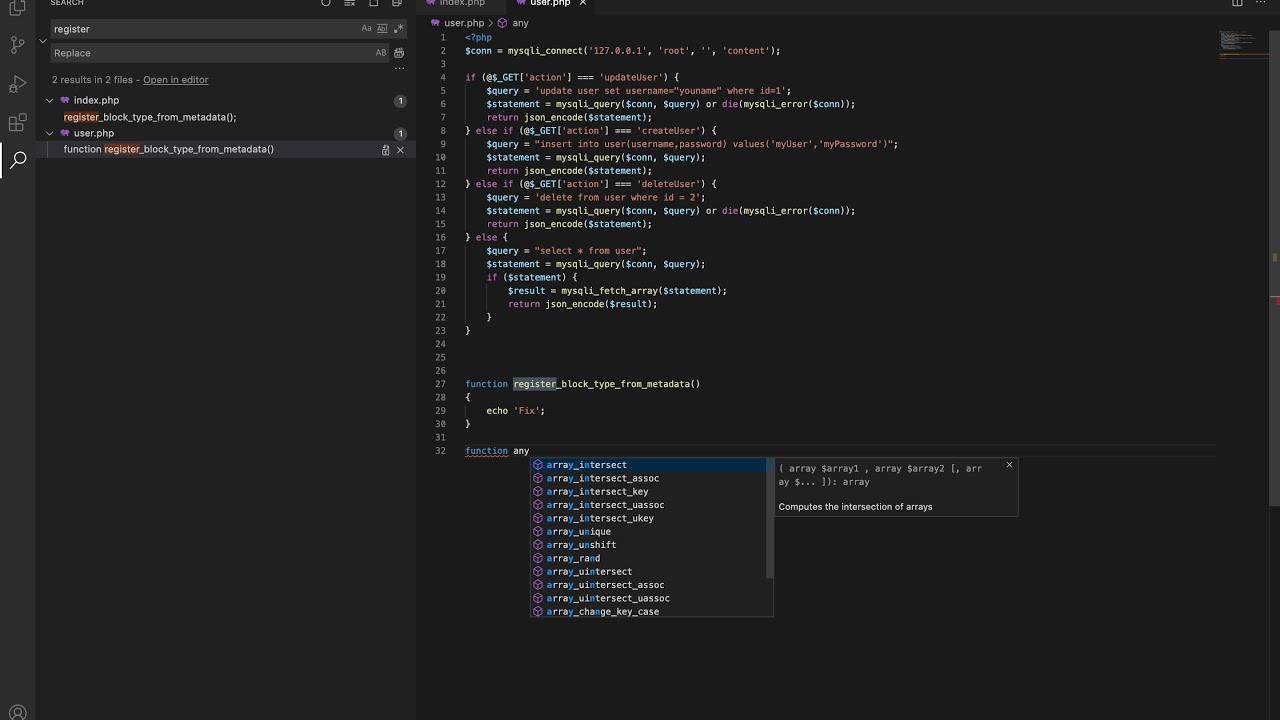Click 'echo 'Fix';' on line 29

pyautogui.click(x=516, y=411)
